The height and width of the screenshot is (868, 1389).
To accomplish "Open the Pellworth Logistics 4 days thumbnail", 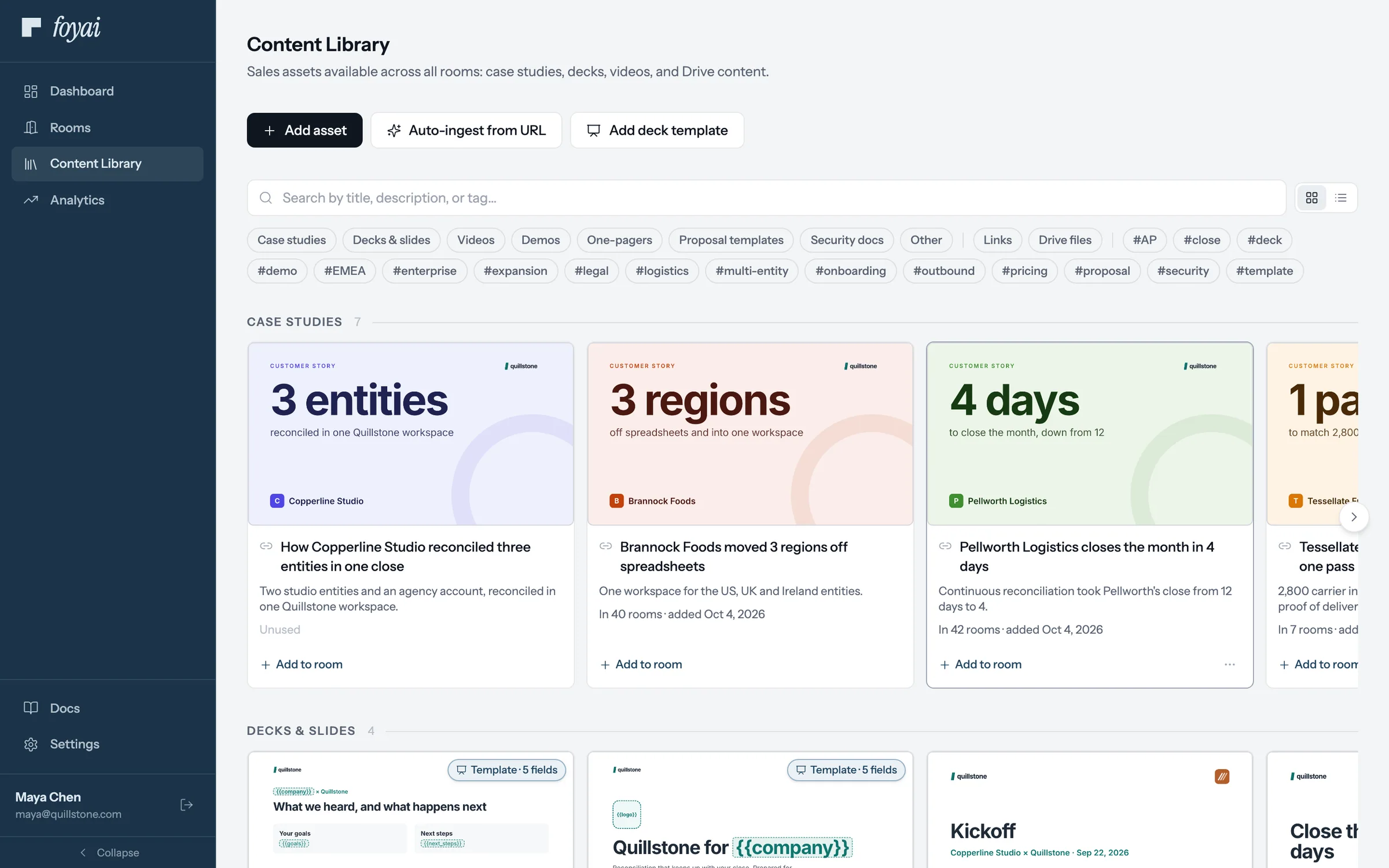I will pos(1090,434).
